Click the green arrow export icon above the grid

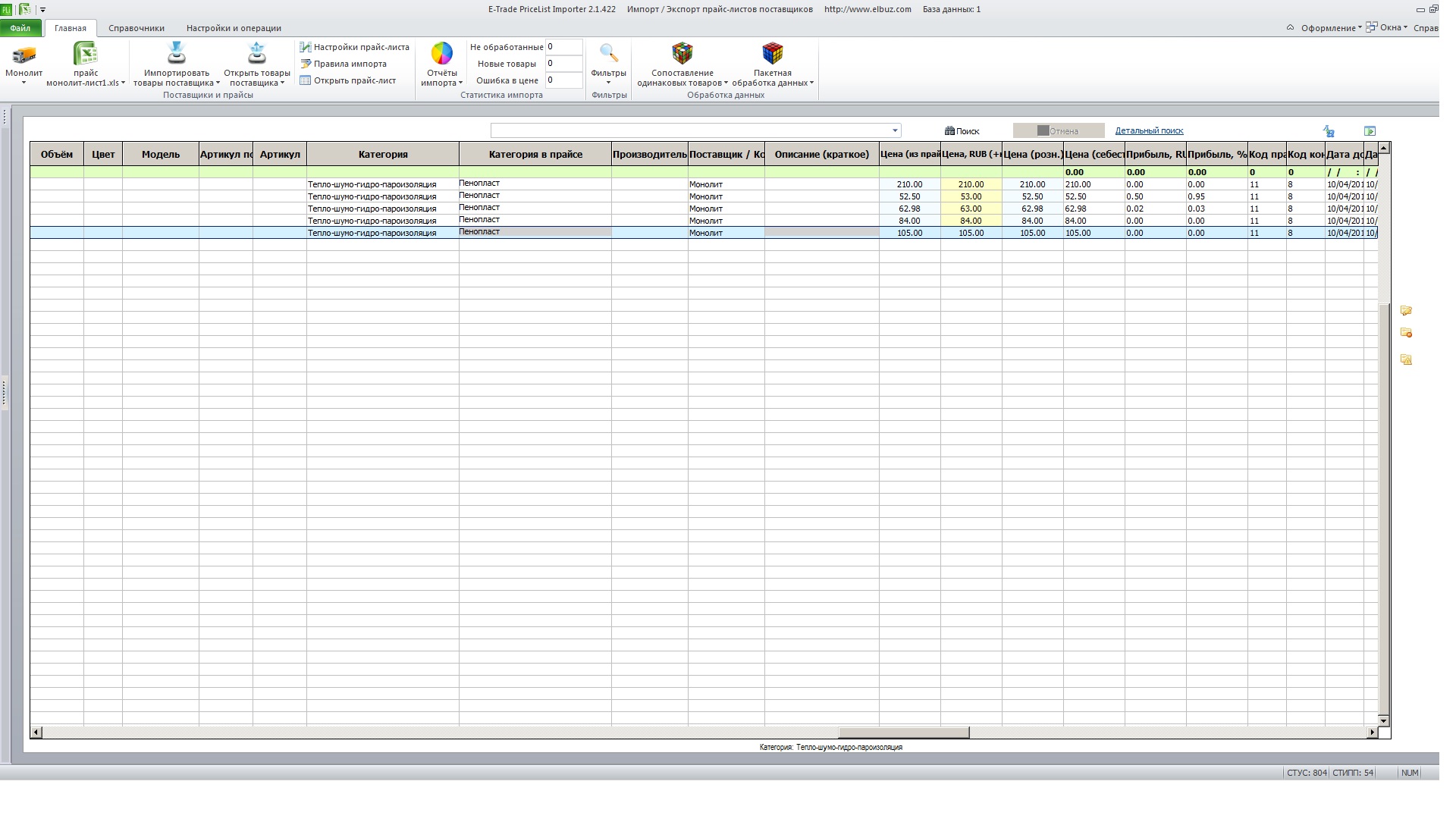[x=1370, y=131]
